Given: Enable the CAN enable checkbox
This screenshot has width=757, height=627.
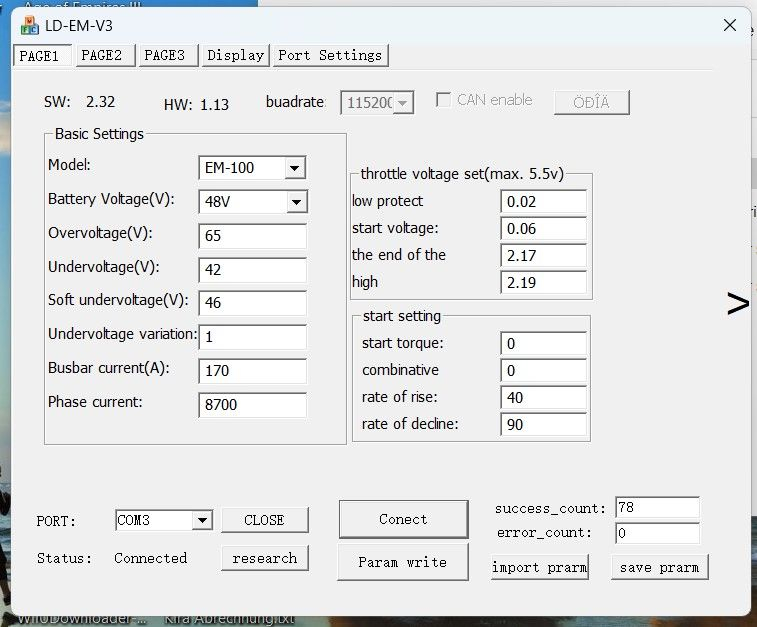Looking at the screenshot, I should click(x=443, y=101).
